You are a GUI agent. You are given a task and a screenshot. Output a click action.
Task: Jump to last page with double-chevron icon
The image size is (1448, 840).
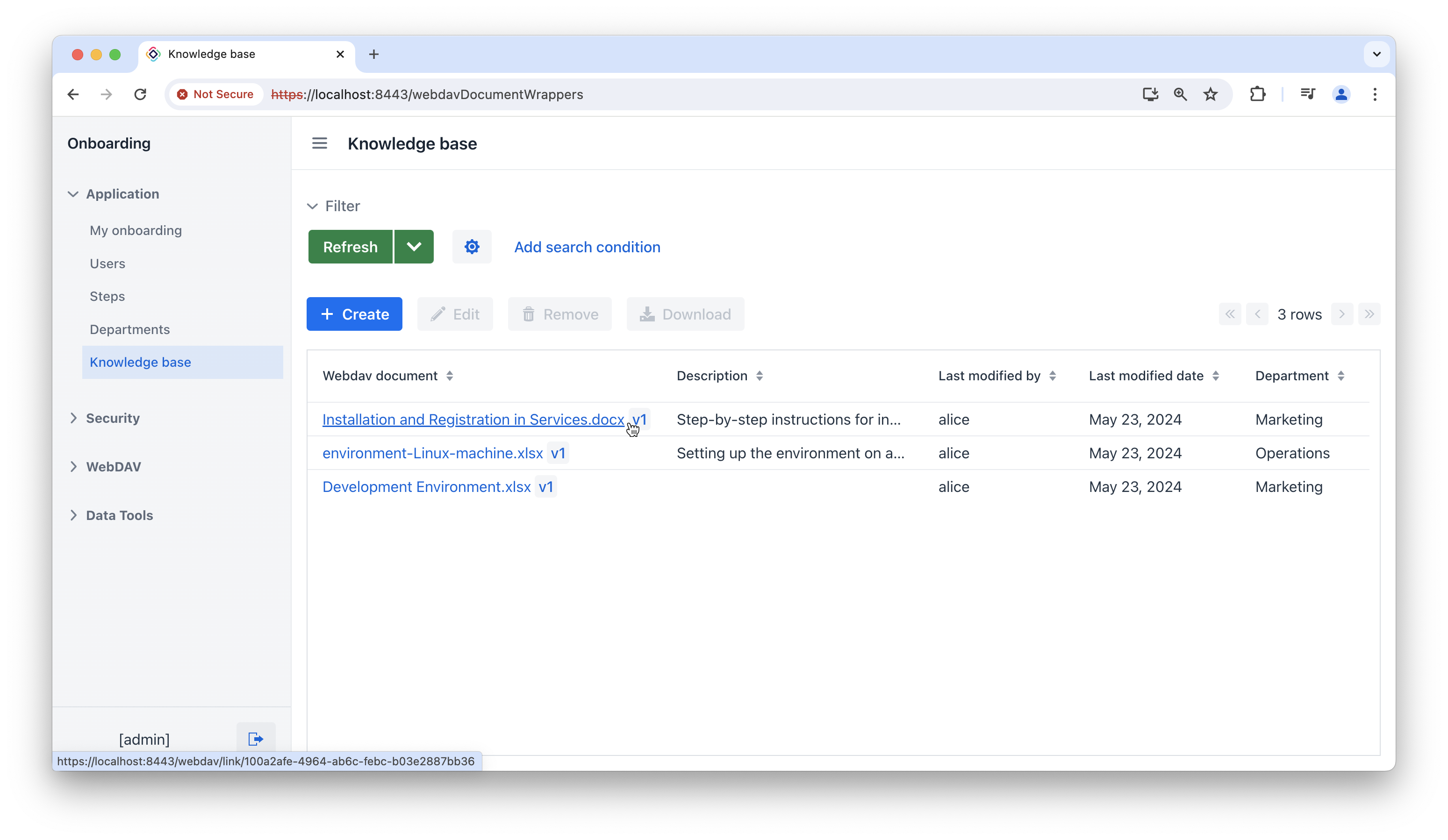click(x=1370, y=314)
